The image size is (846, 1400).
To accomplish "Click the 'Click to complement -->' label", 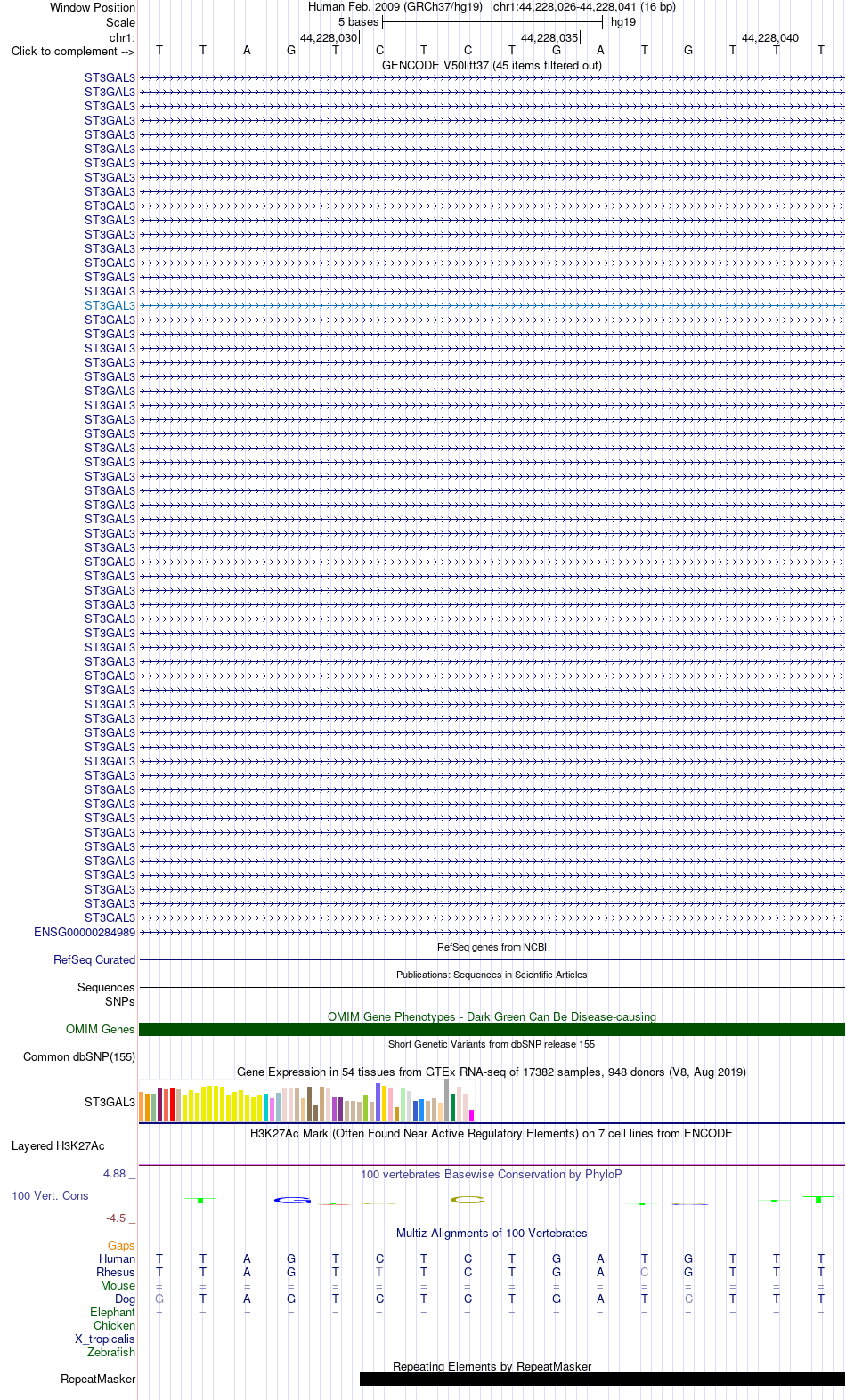I will [73, 51].
